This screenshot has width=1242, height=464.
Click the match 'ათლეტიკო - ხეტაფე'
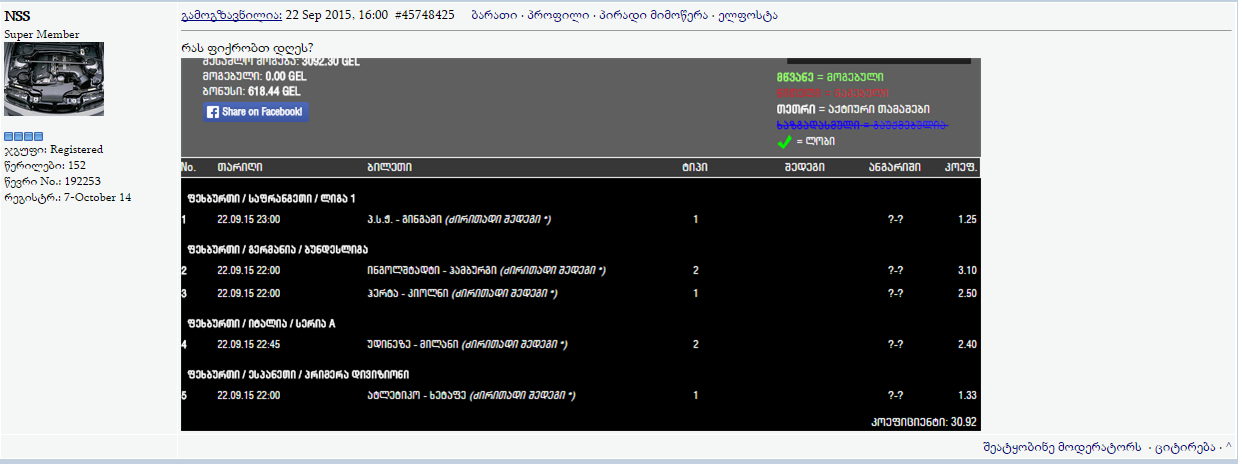click(417, 395)
